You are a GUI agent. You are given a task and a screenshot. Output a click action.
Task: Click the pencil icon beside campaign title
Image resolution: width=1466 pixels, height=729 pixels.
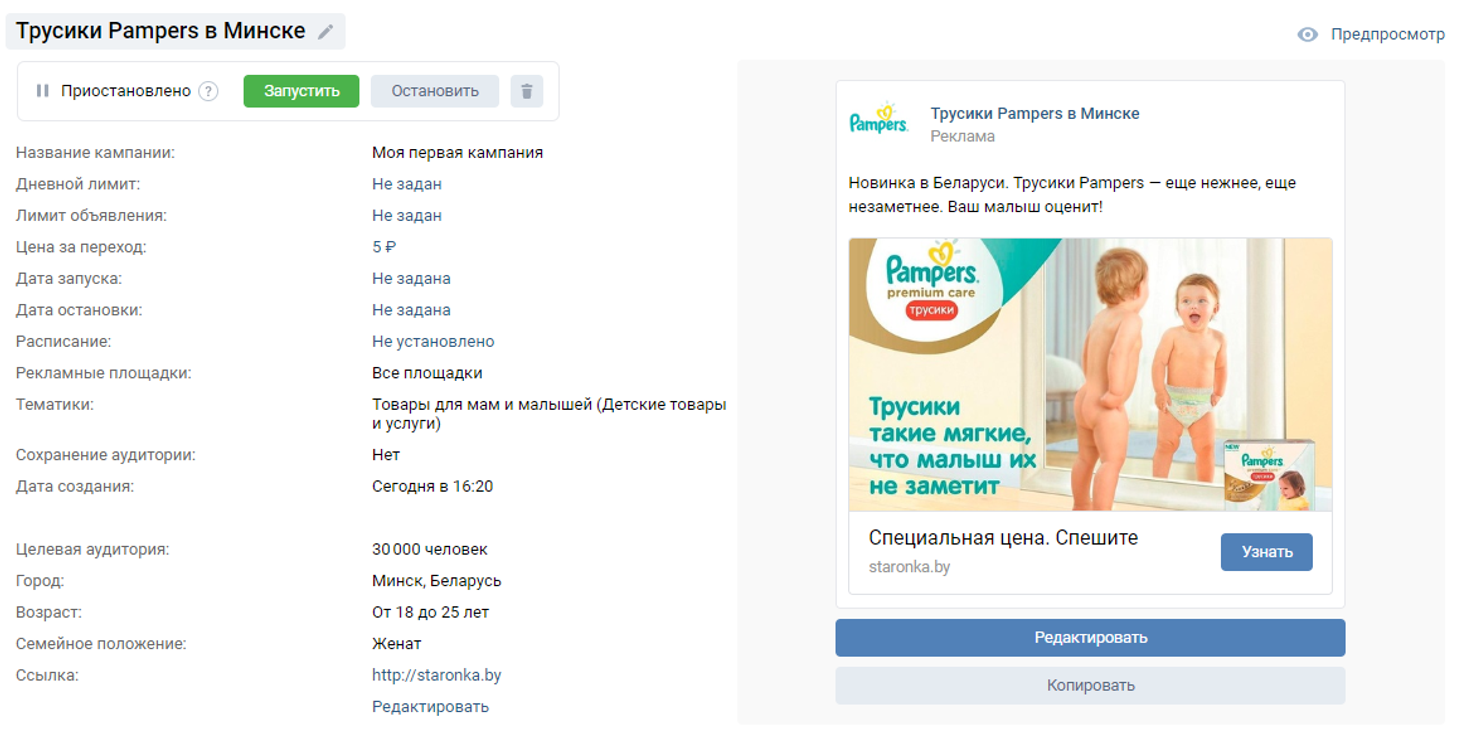click(x=325, y=32)
